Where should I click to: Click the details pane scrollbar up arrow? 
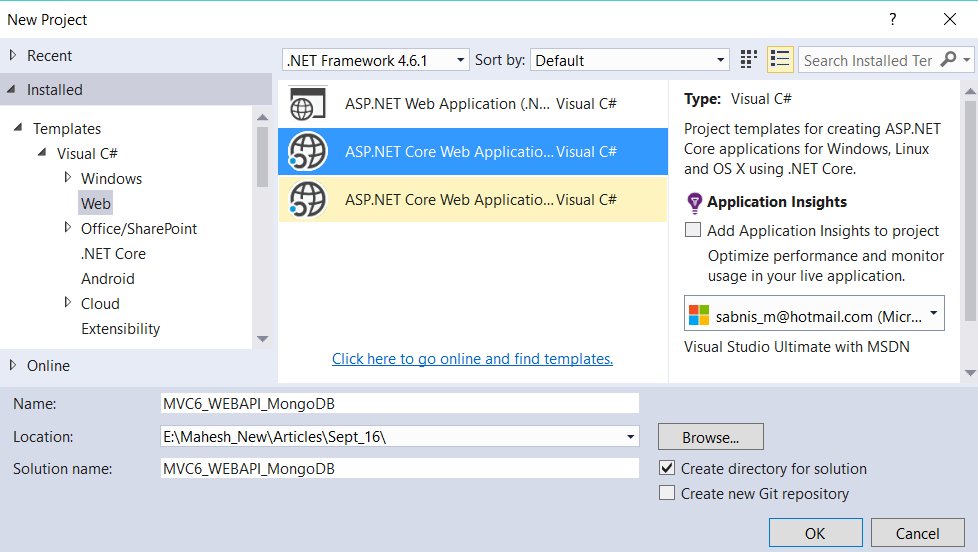[970, 91]
